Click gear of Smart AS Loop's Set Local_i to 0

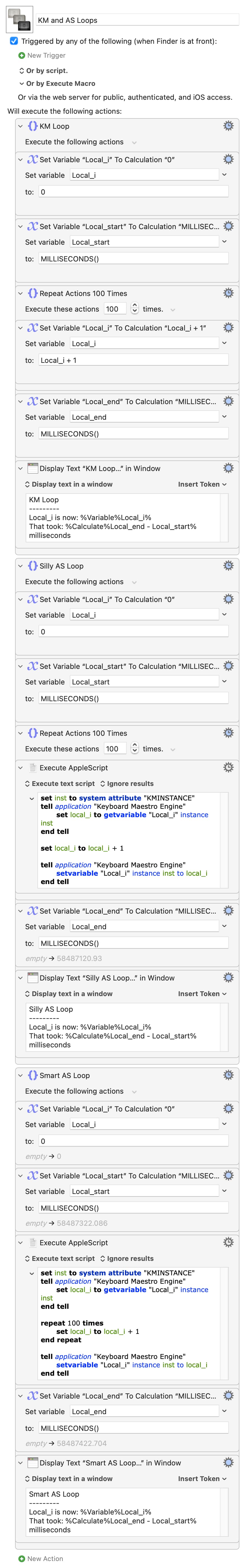tap(228, 1108)
